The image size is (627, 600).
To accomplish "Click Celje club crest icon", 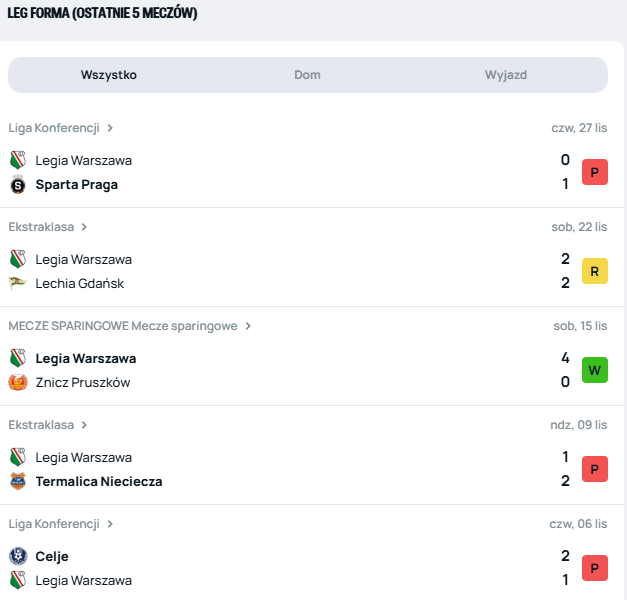I will coord(18,557).
